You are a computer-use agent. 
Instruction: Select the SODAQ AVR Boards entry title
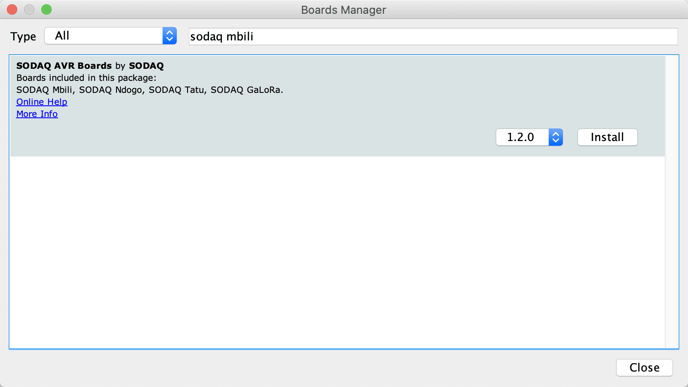pos(64,66)
